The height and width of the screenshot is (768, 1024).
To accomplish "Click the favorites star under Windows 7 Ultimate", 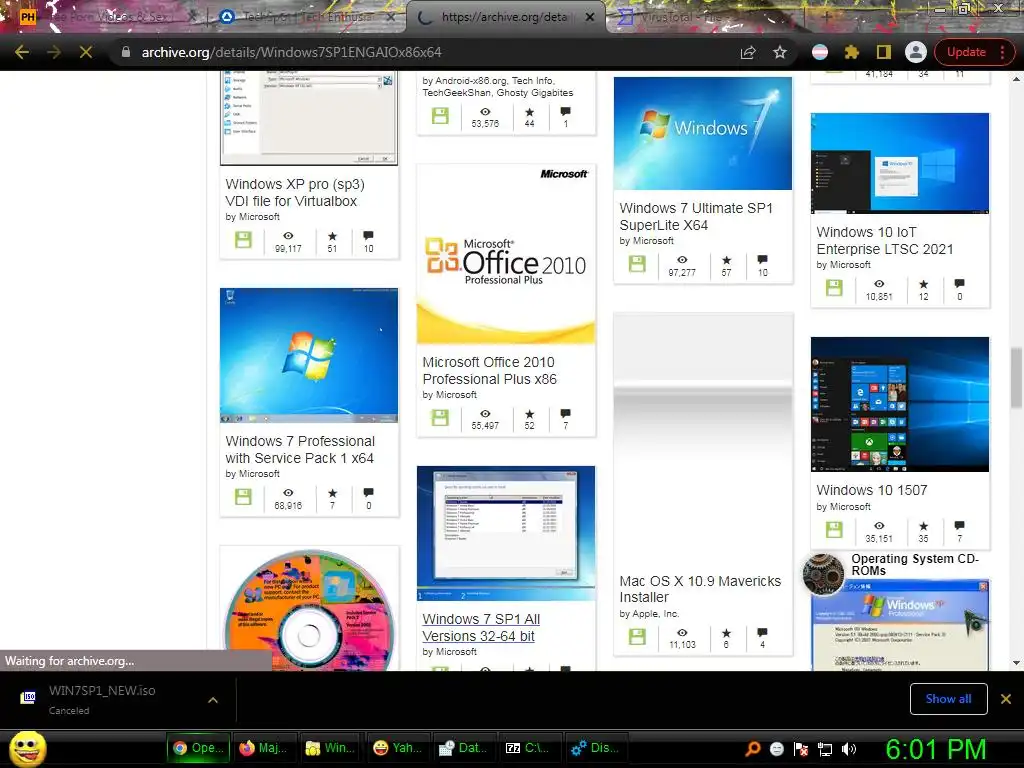I will (726, 260).
